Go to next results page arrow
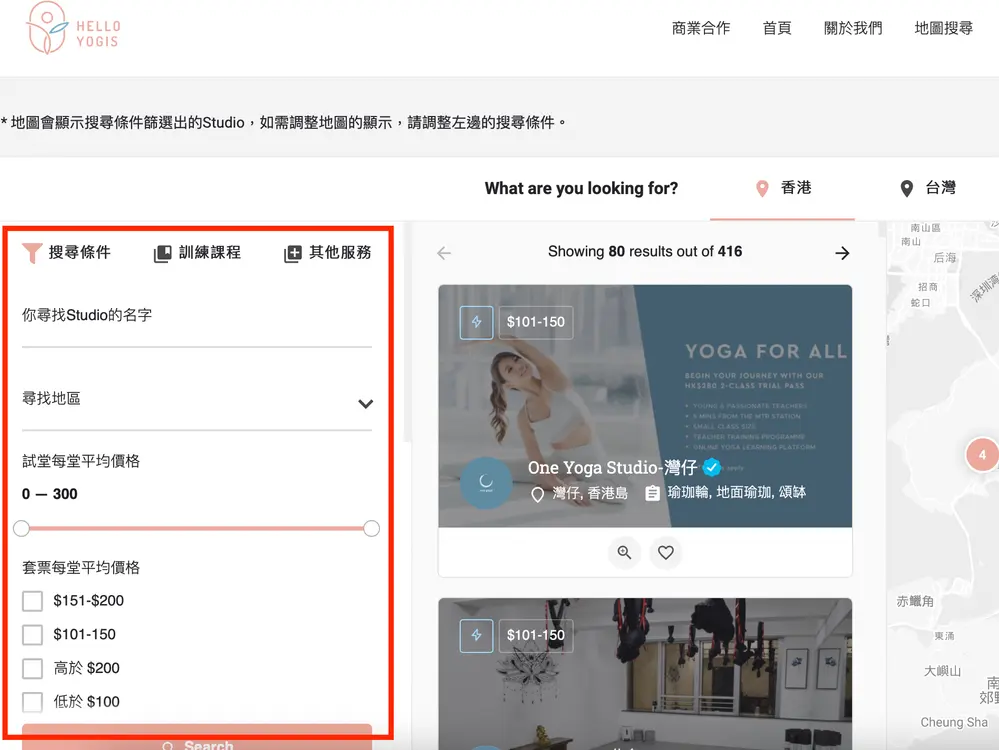This screenshot has width=999, height=750. (842, 253)
